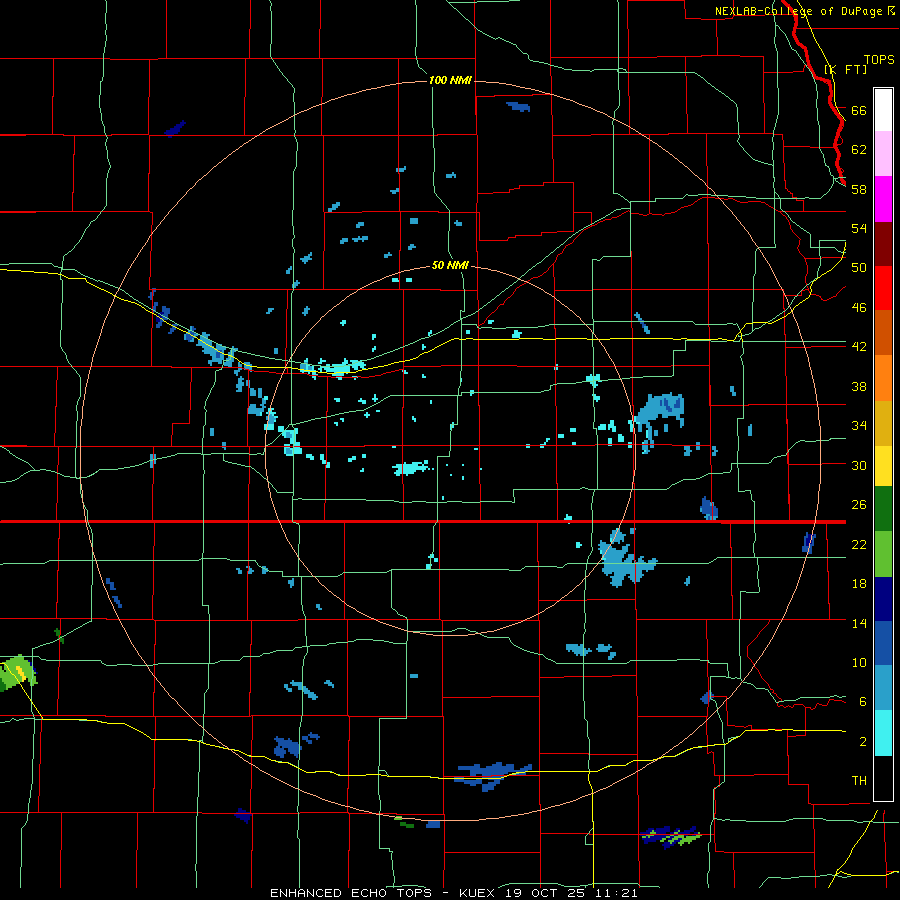Click the "ENHANCED ECHO TOPS" product title

click(x=351, y=893)
